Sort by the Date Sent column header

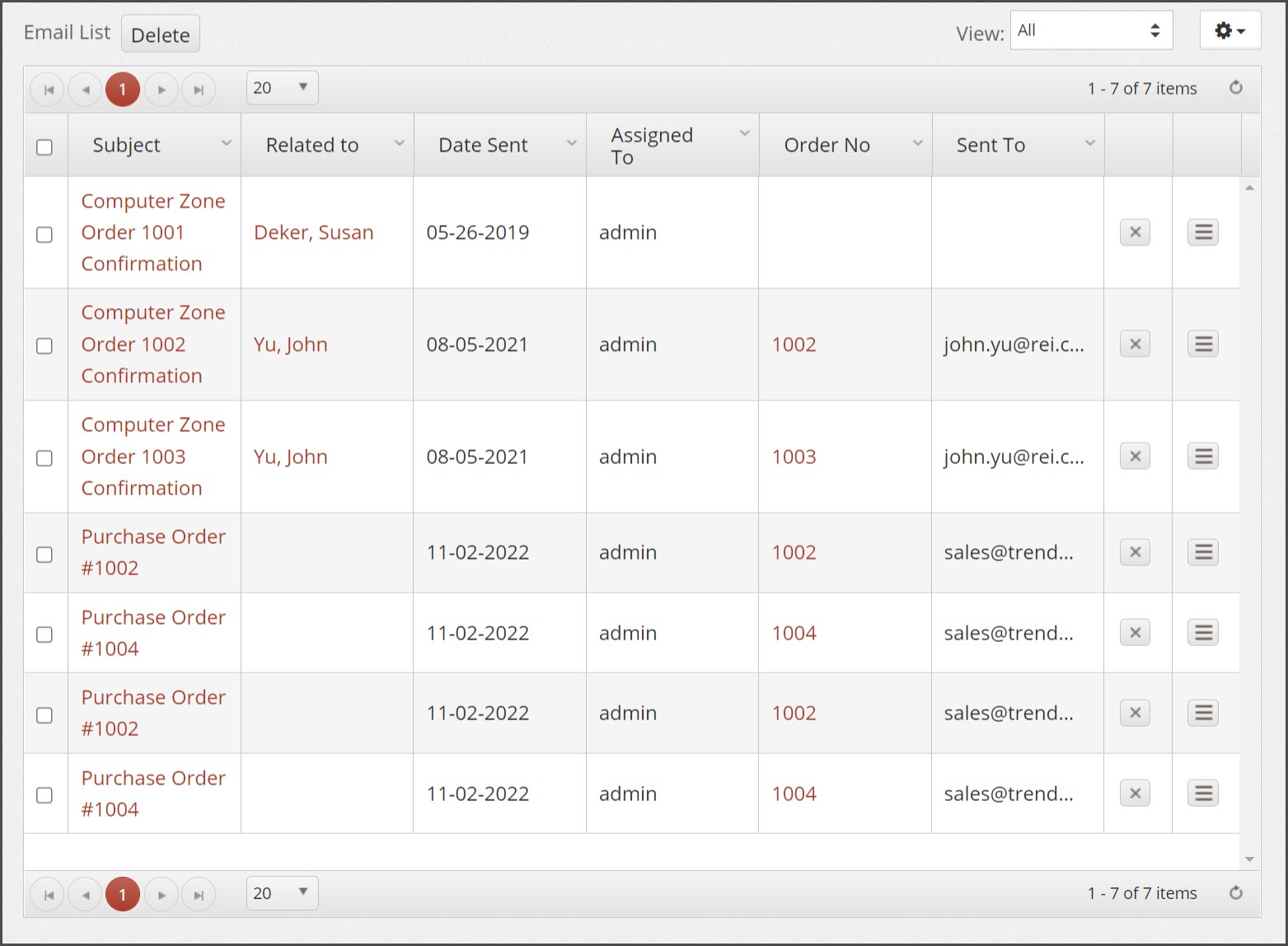tap(483, 145)
